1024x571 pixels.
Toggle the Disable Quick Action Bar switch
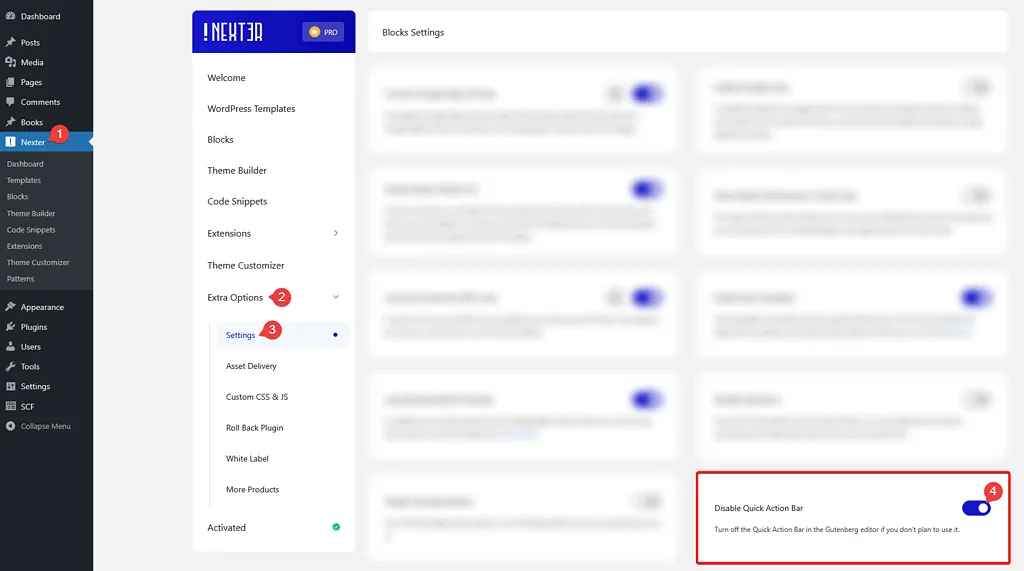976,508
